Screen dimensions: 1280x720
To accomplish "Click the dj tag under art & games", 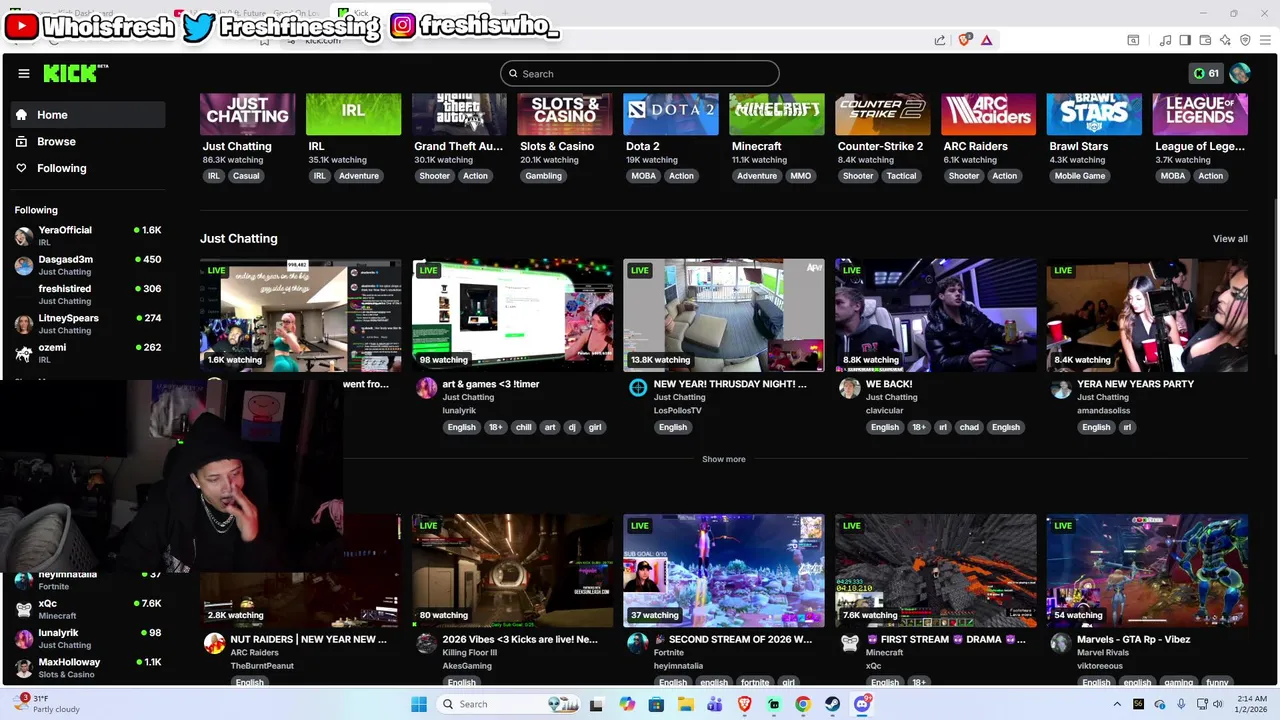I will [572, 427].
